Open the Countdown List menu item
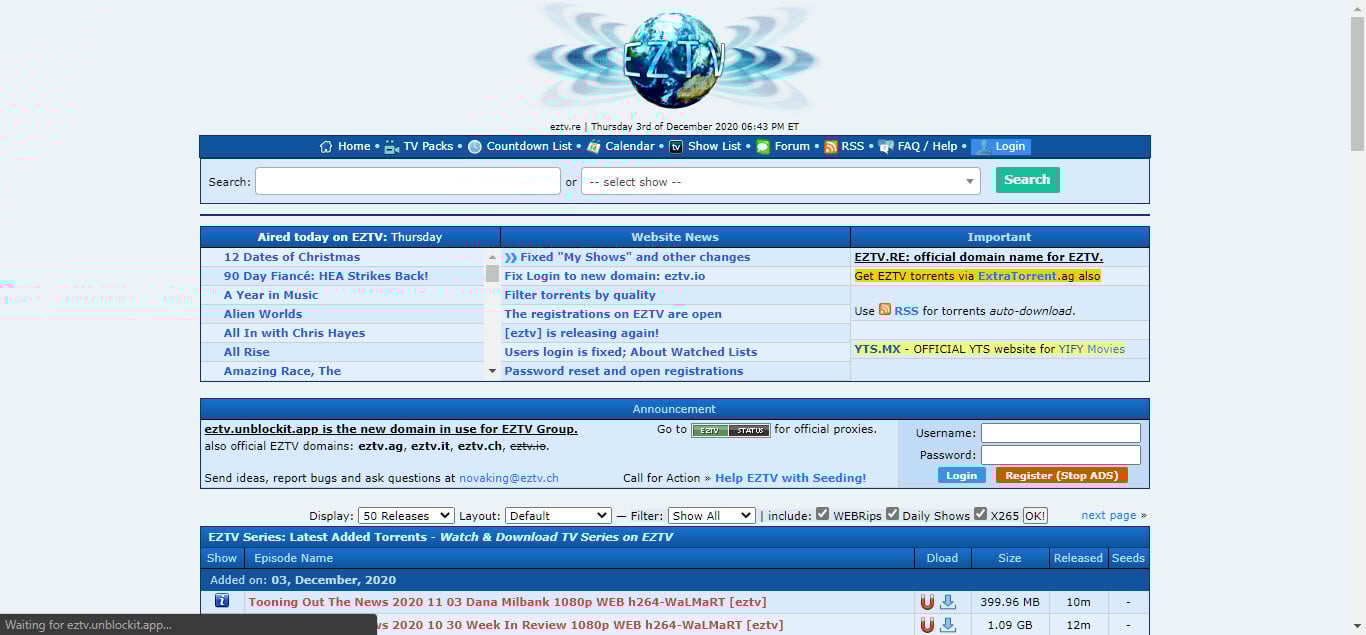1366x635 pixels. pyautogui.click(x=529, y=146)
